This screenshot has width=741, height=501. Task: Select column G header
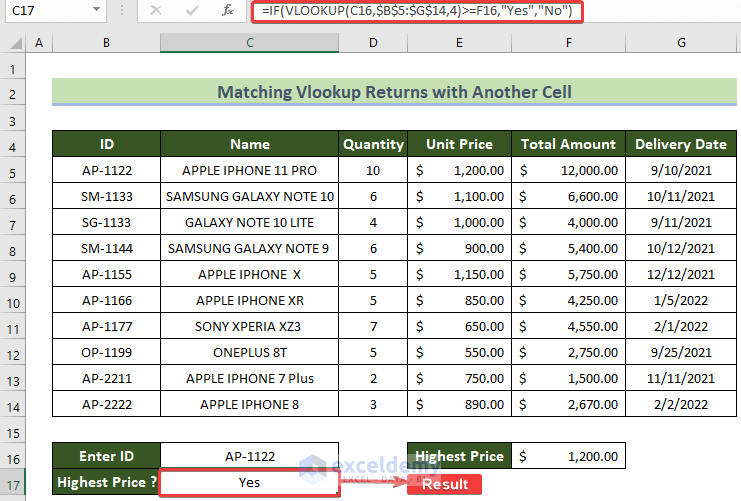[x=681, y=43]
